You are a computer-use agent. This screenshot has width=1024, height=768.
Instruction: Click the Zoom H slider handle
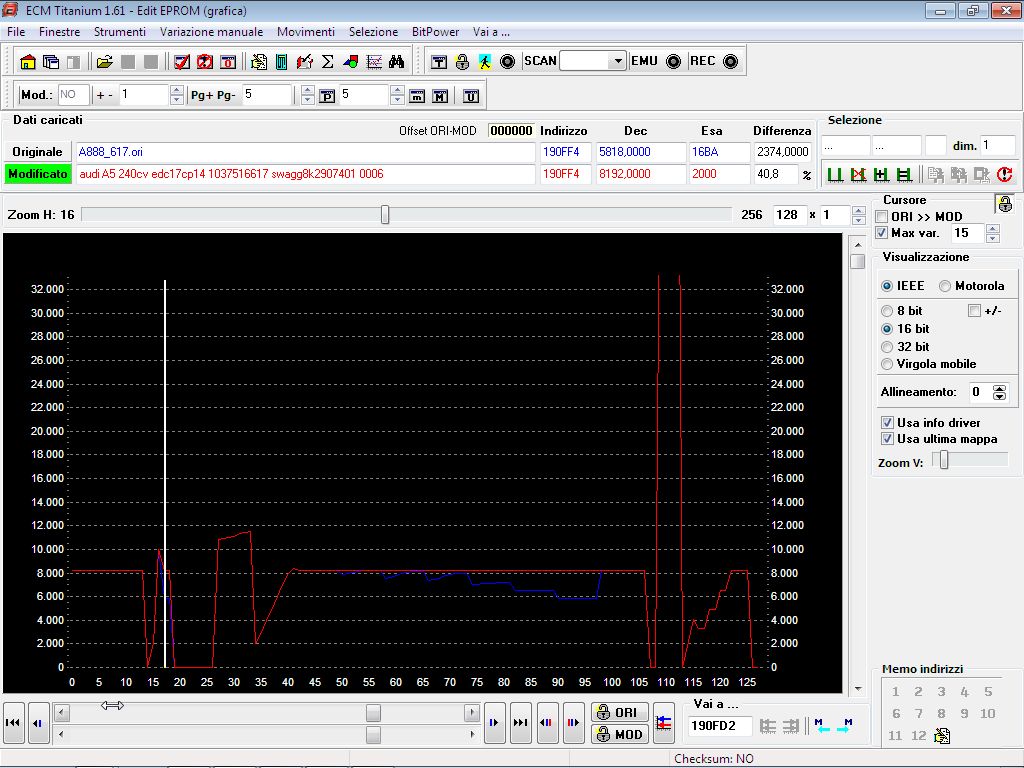tap(385, 215)
